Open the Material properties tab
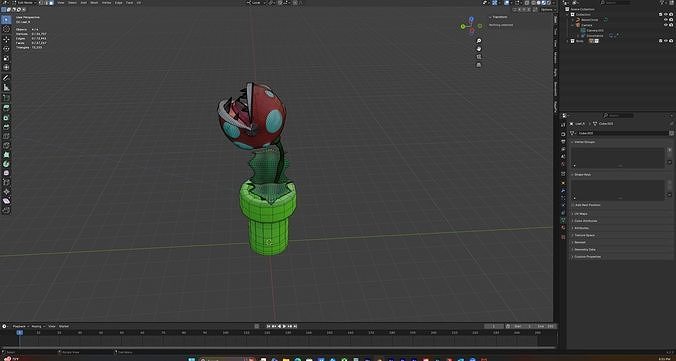Viewport: 676px width, 361px height. (x=563, y=227)
